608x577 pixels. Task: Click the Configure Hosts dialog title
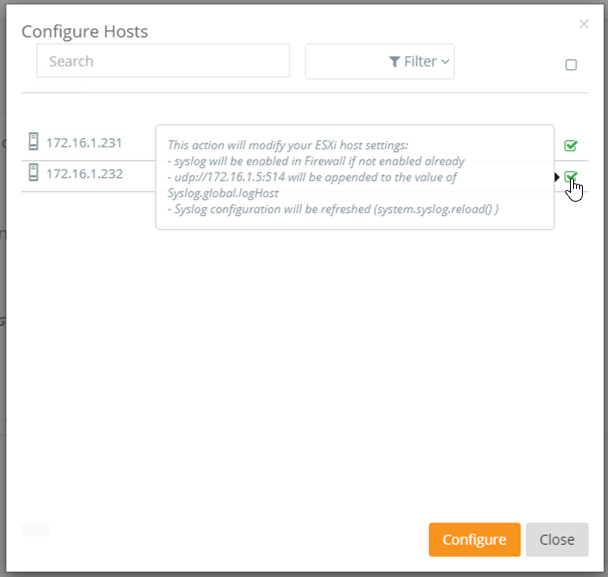(85, 32)
